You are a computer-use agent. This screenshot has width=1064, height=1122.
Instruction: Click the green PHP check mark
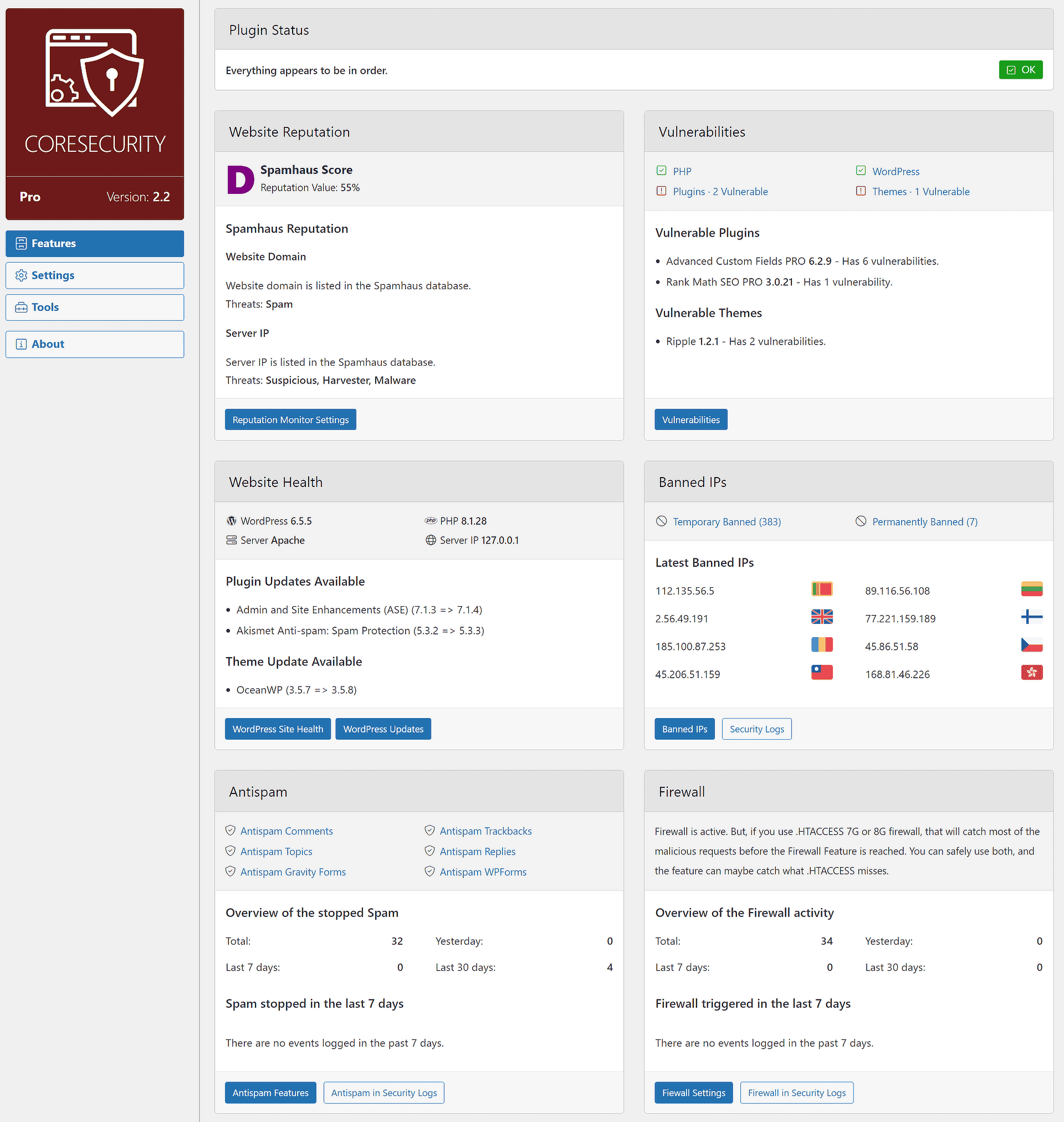[661, 171]
